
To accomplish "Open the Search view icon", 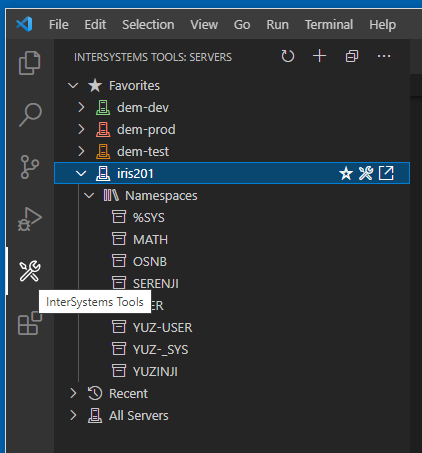I will point(30,114).
